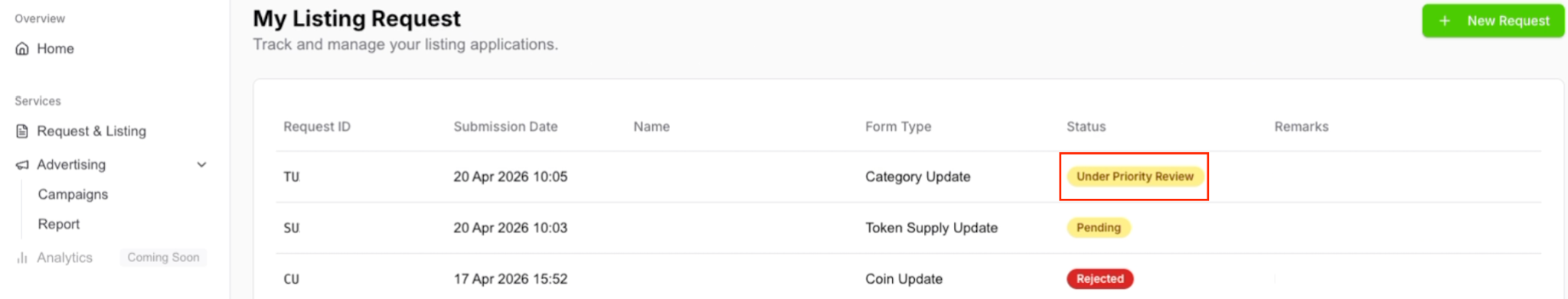Image resolution: width=1568 pixels, height=299 pixels.
Task: Open the Report submenu item
Action: click(x=59, y=225)
